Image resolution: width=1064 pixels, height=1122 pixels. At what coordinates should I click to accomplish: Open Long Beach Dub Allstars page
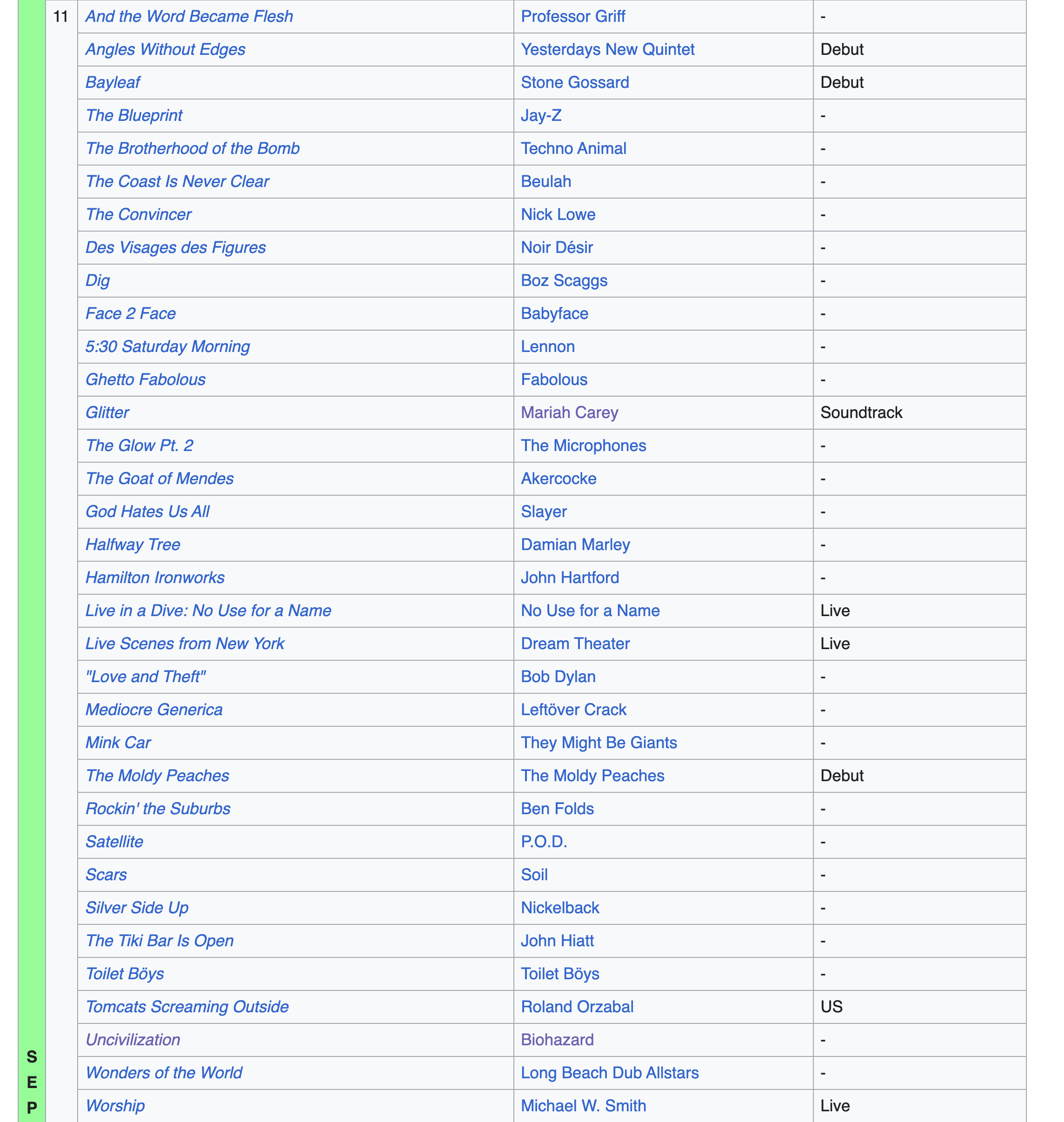[609, 1073]
